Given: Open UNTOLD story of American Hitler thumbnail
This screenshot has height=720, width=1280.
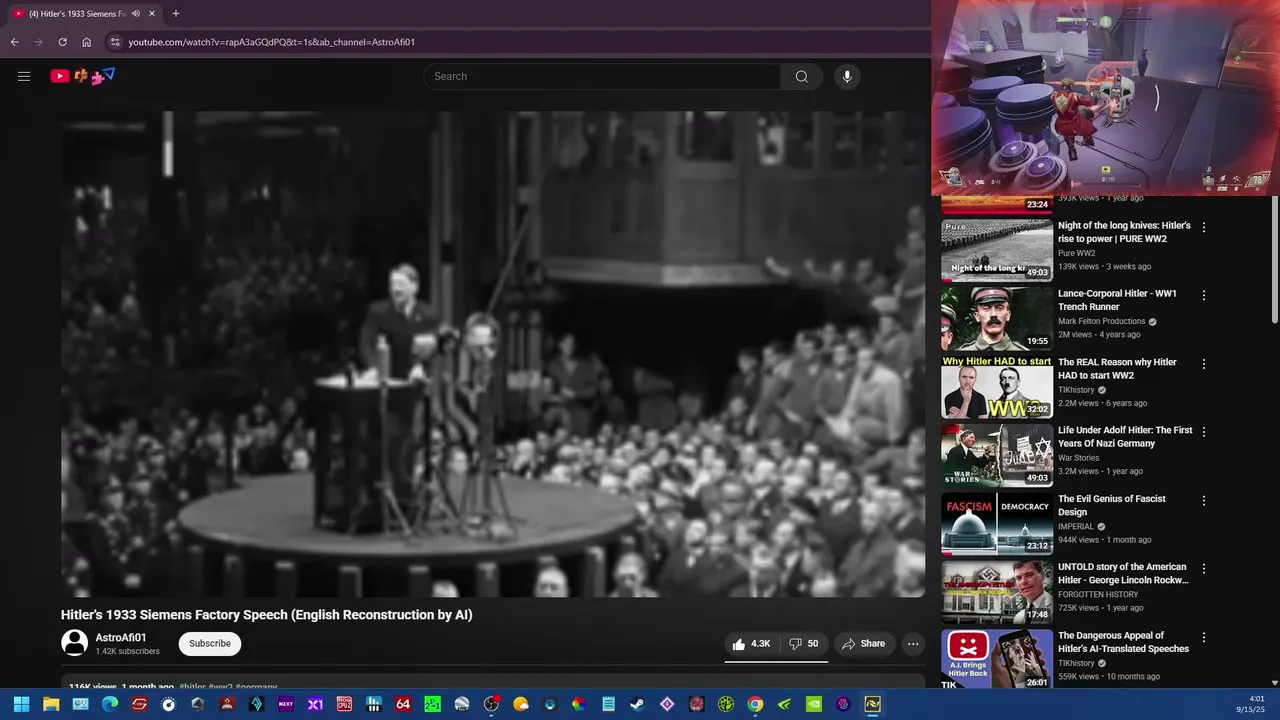Looking at the screenshot, I should [x=996, y=593].
